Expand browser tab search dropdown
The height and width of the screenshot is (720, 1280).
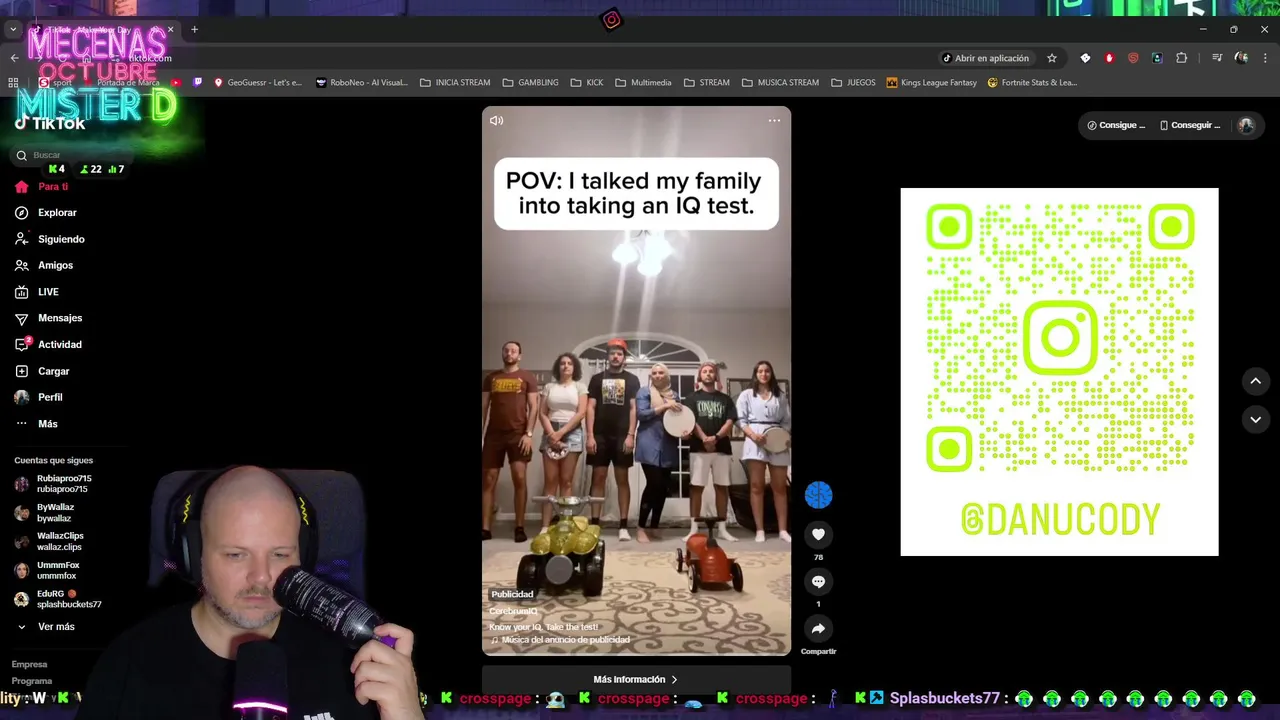pyautogui.click(x=13, y=30)
